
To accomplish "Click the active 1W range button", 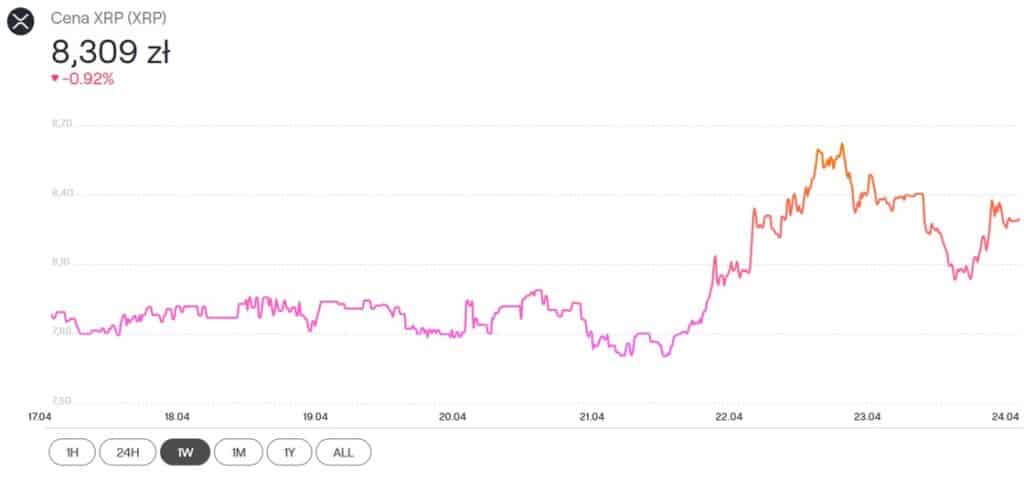I will click(184, 452).
